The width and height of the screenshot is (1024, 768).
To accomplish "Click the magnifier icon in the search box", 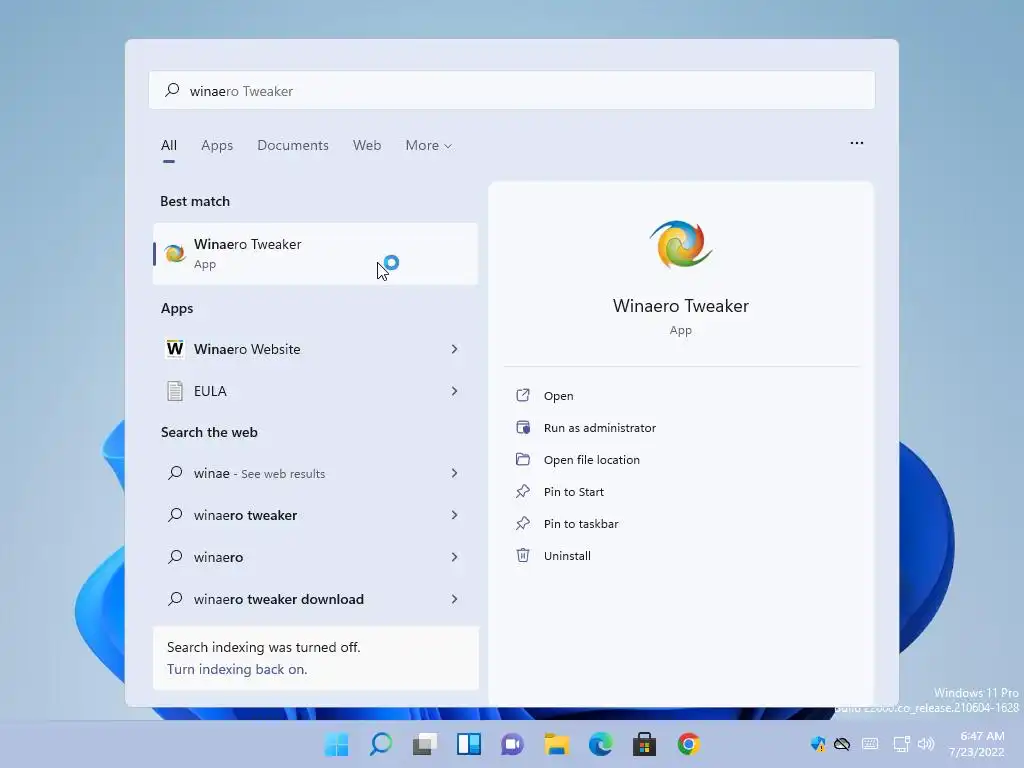I will [x=172, y=90].
